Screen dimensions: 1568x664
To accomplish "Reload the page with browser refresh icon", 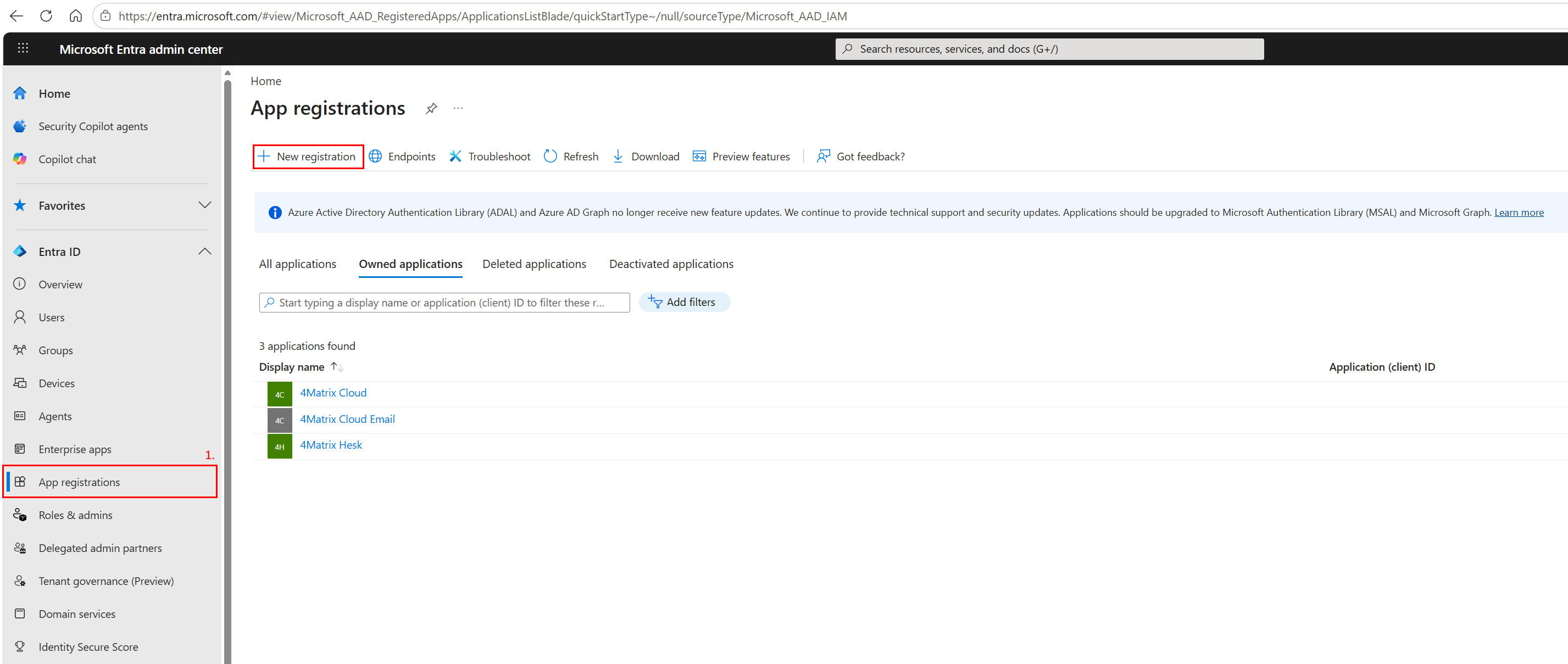I will (46, 16).
